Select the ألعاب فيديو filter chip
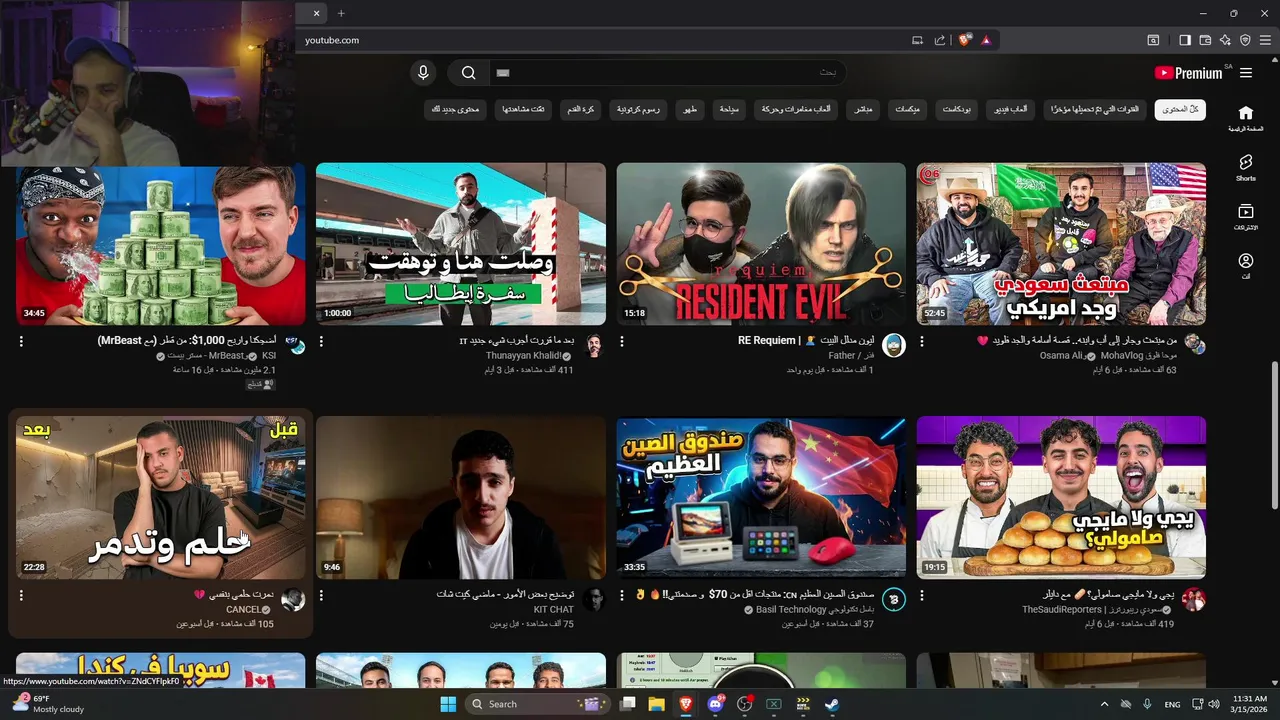This screenshot has width=1280, height=720. (1012, 109)
